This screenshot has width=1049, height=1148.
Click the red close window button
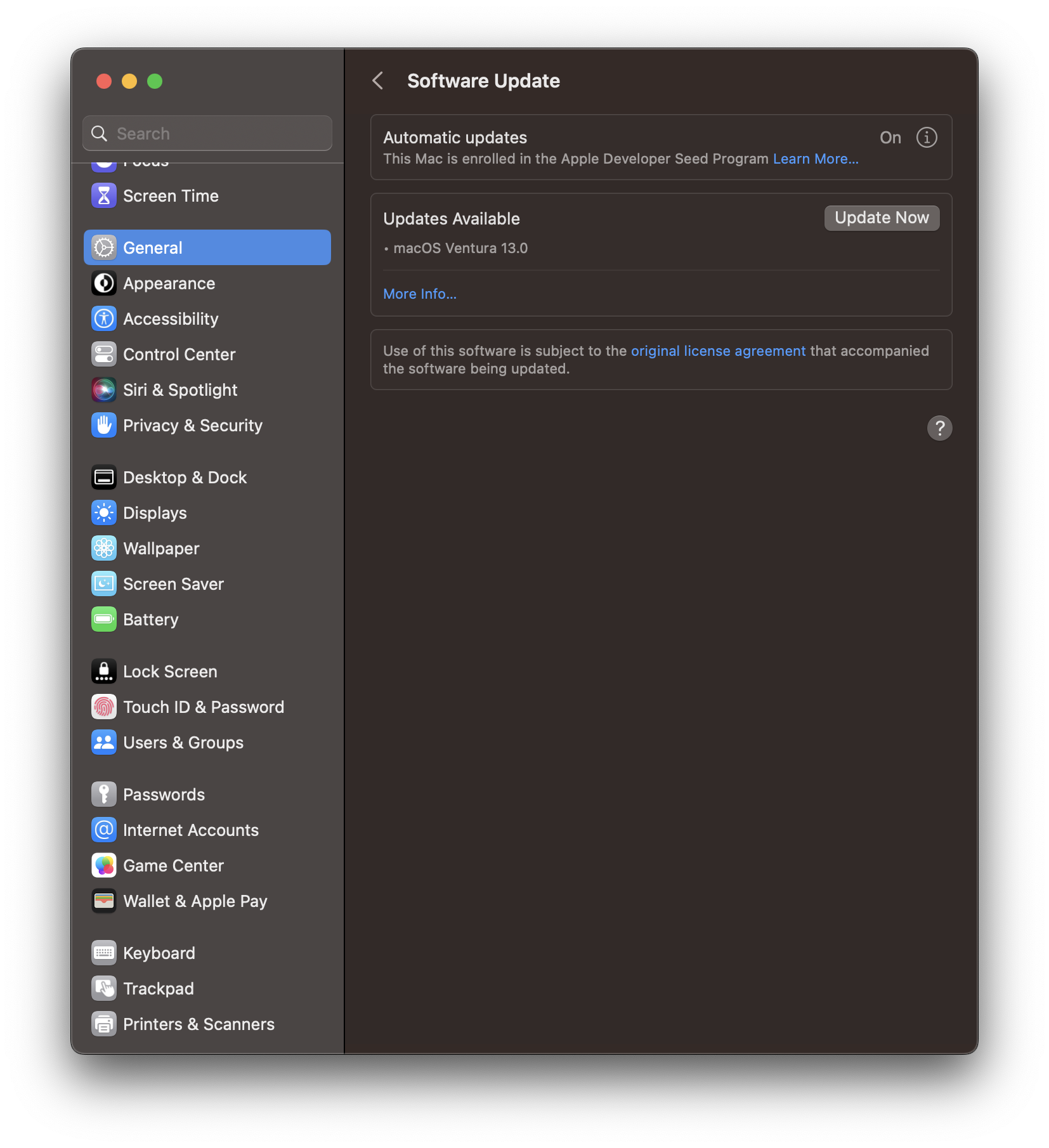tap(104, 81)
